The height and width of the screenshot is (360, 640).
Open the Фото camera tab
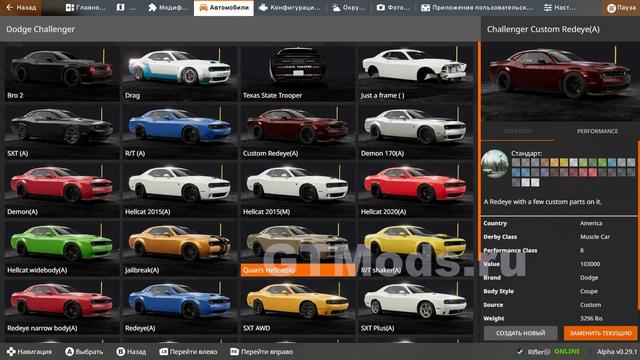393,8
